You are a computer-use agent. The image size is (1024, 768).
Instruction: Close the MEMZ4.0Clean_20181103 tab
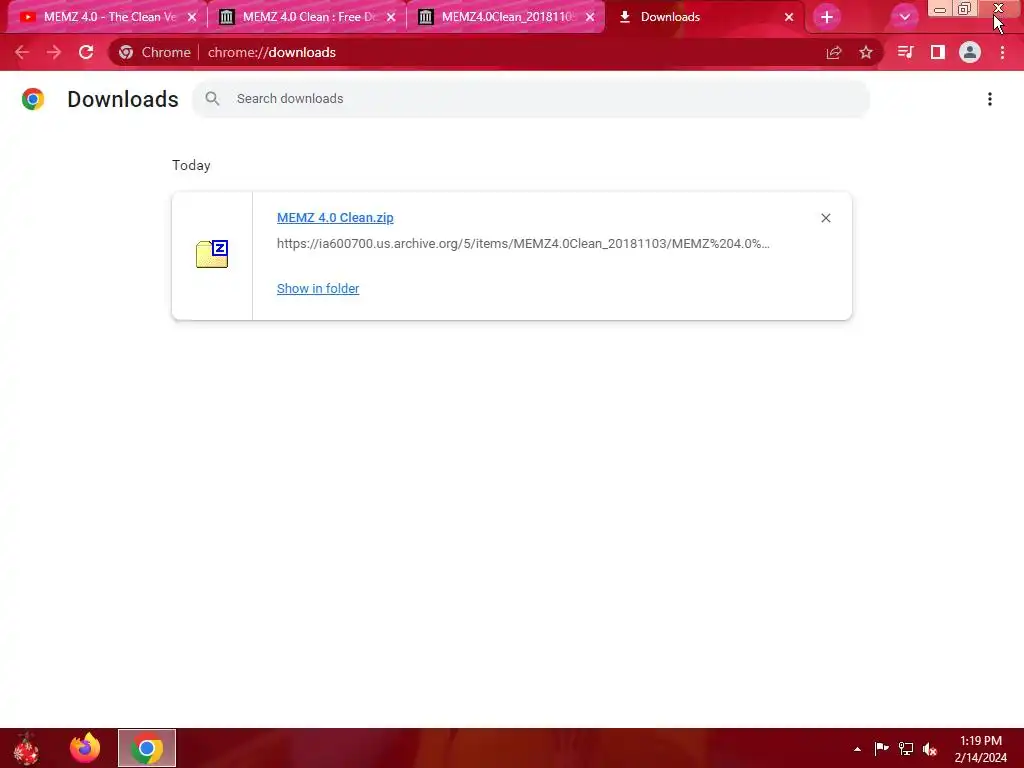tap(590, 18)
